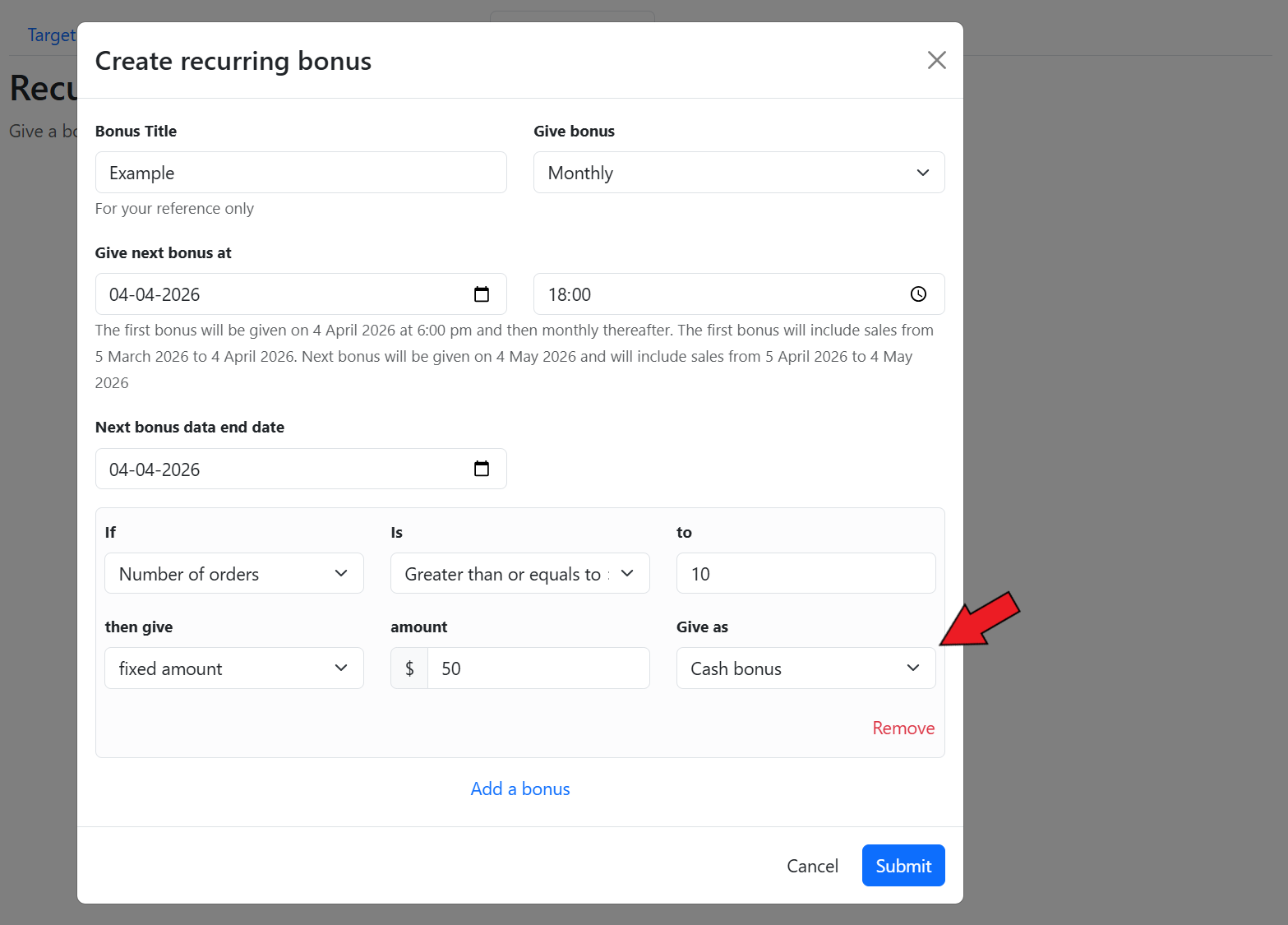Switch to the Target tab behind the dialog
Screen dimensions: 1288x925
[x=51, y=35]
